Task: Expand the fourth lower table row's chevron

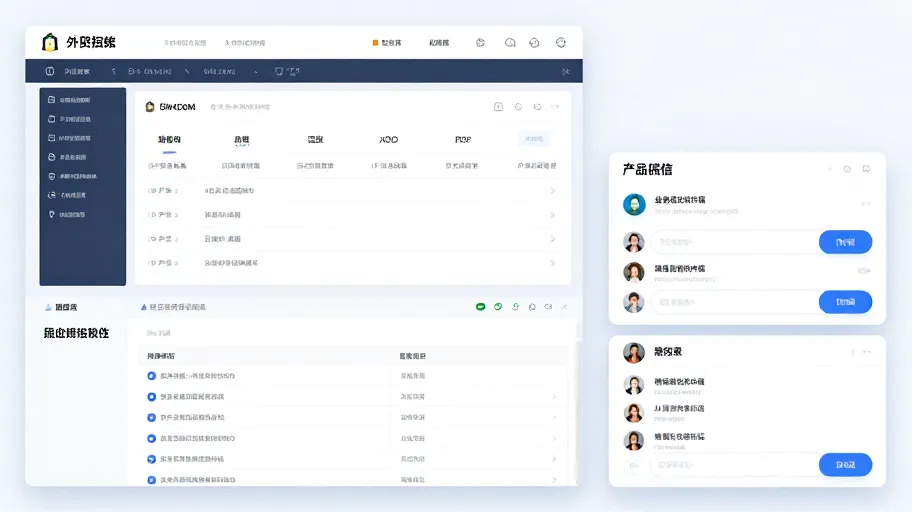Action: tap(554, 438)
